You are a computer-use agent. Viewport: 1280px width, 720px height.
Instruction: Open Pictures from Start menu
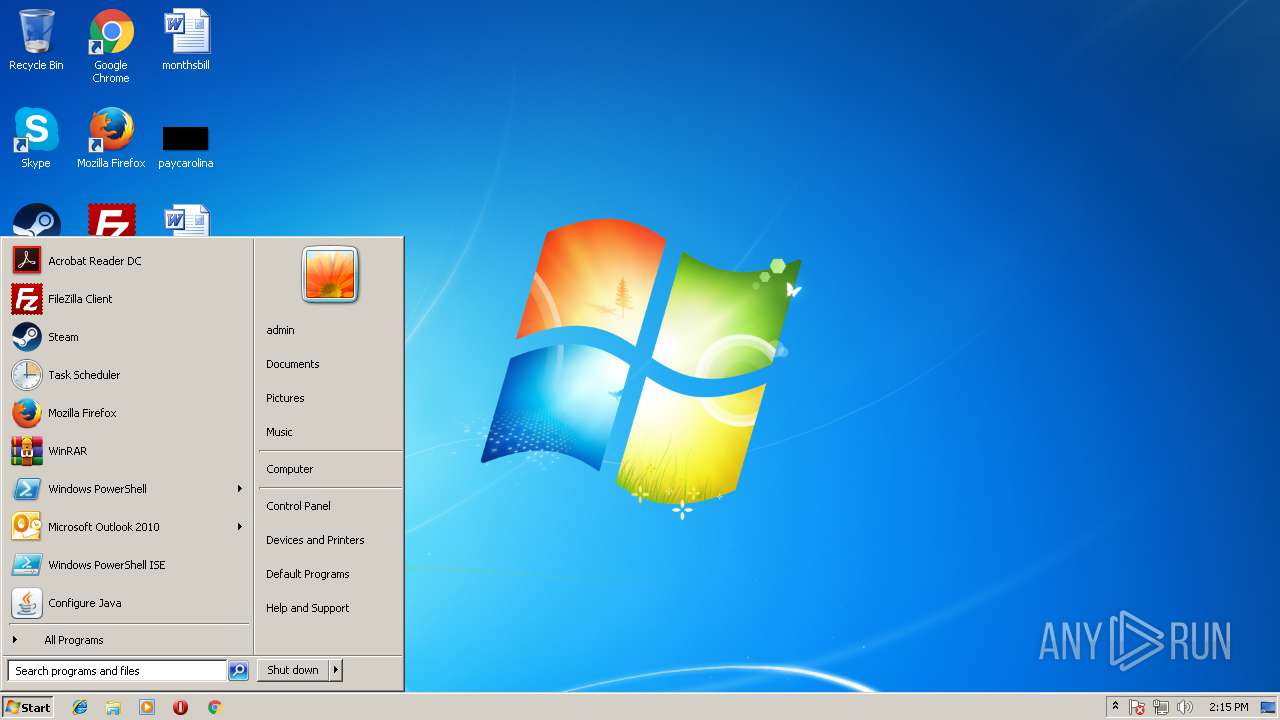tap(330, 398)
